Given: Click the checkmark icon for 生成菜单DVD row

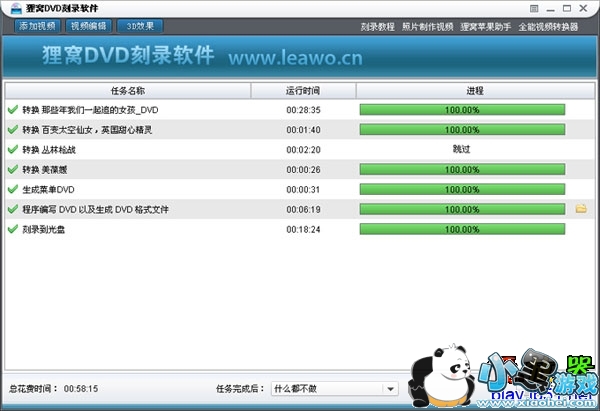Looking at the screenshot, I should [x=13, y=189].
